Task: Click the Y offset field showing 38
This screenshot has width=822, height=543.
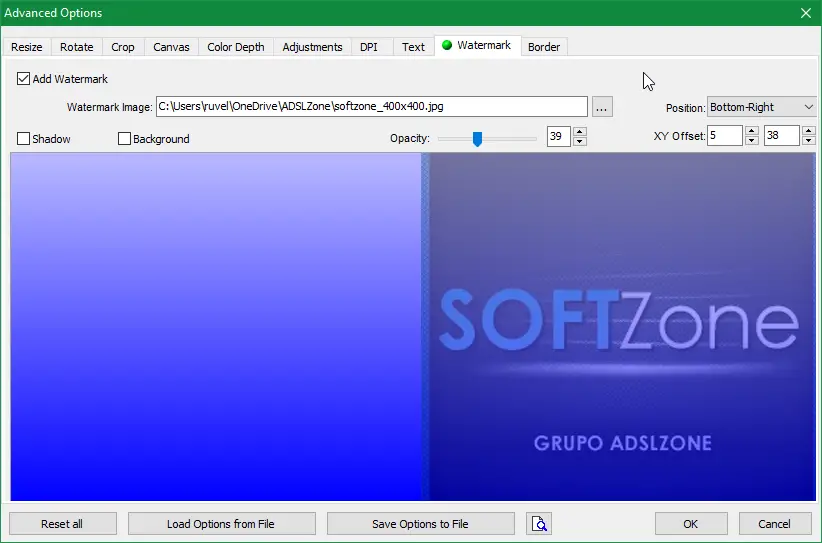Action: click(782, 136)
